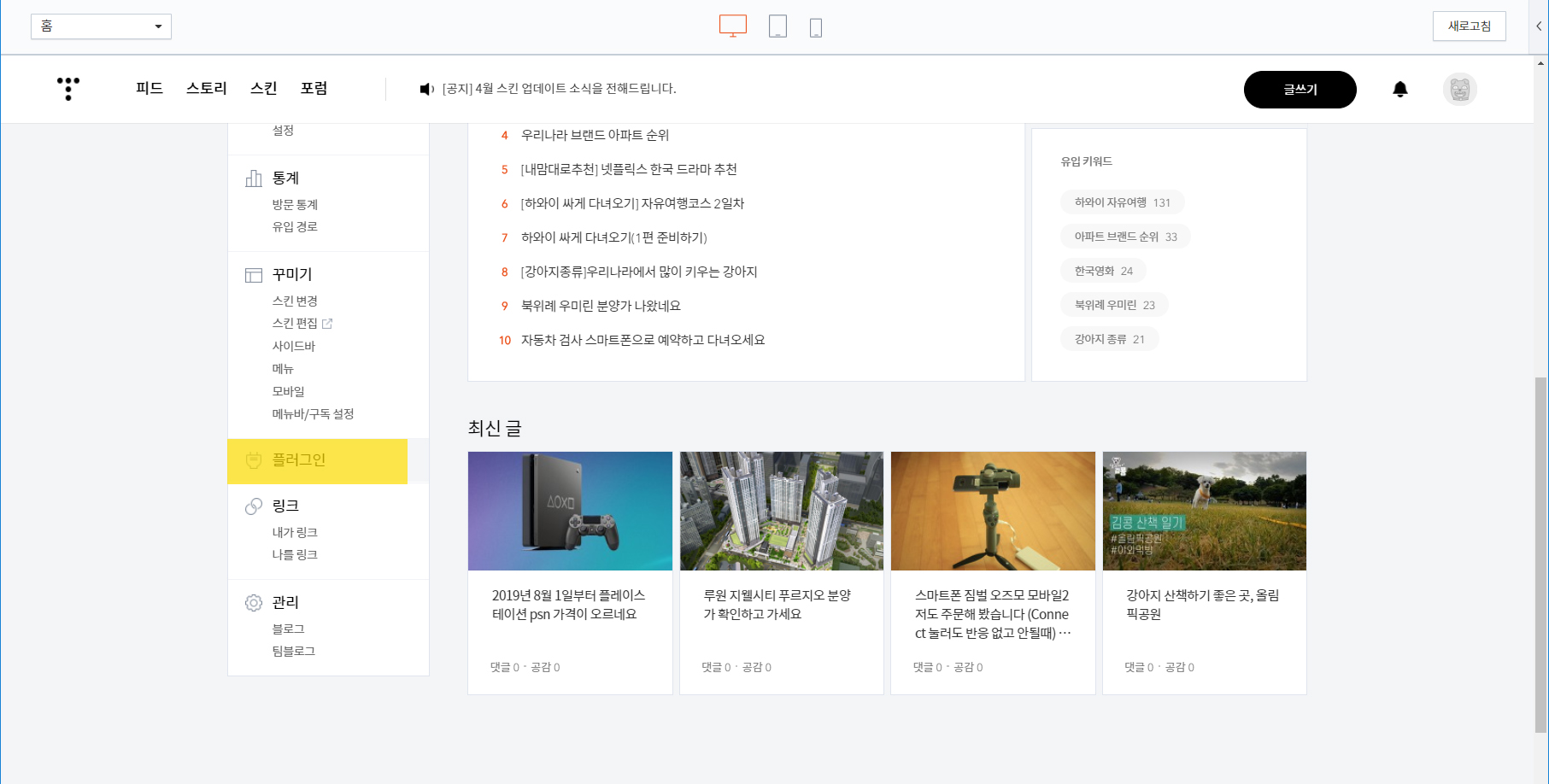Open the 피드 menu
Viewport: 1549px width, 784px height.
(x=150, y=88)
